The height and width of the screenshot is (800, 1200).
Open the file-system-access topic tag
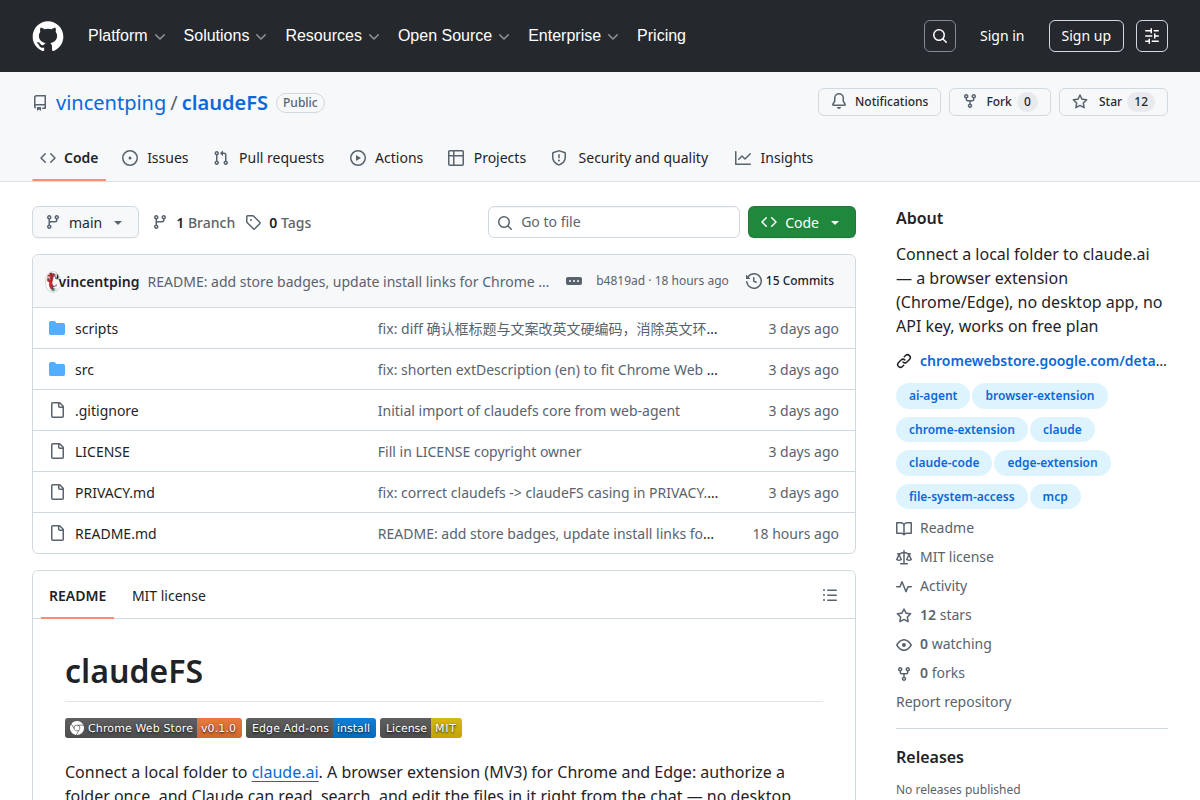click(x=962, y=497)
